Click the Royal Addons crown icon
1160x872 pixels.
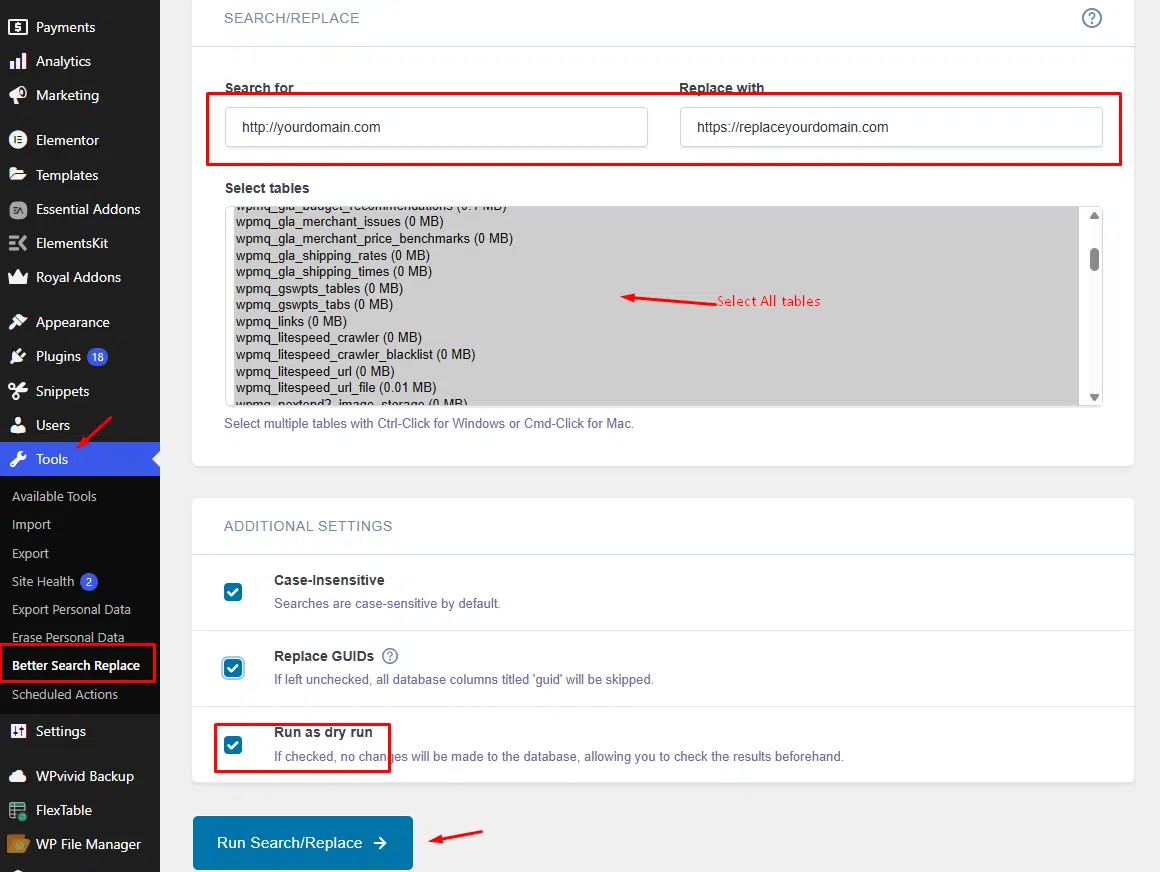tap(18, 277)
